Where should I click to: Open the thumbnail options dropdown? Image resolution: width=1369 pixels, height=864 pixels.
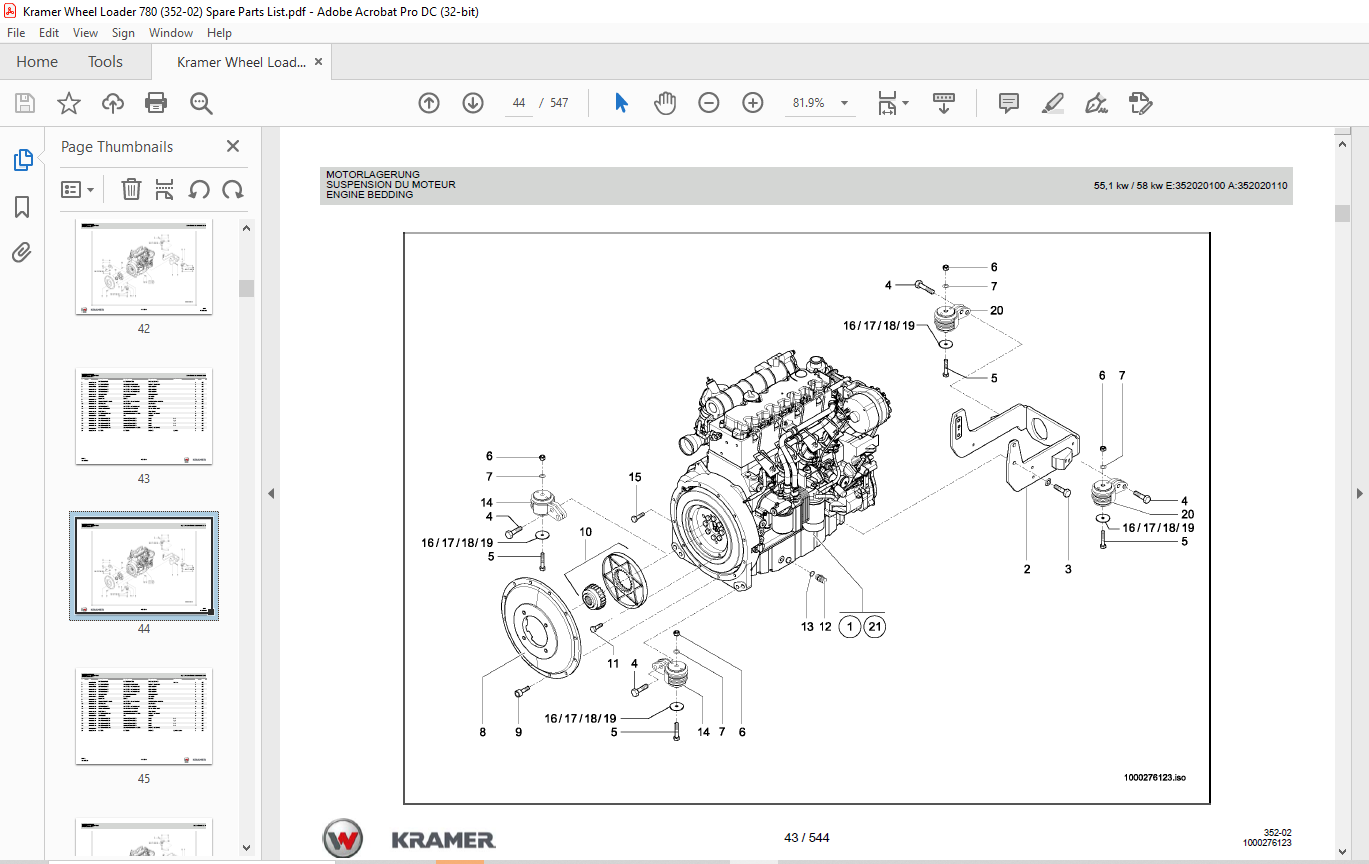(77, 189)
